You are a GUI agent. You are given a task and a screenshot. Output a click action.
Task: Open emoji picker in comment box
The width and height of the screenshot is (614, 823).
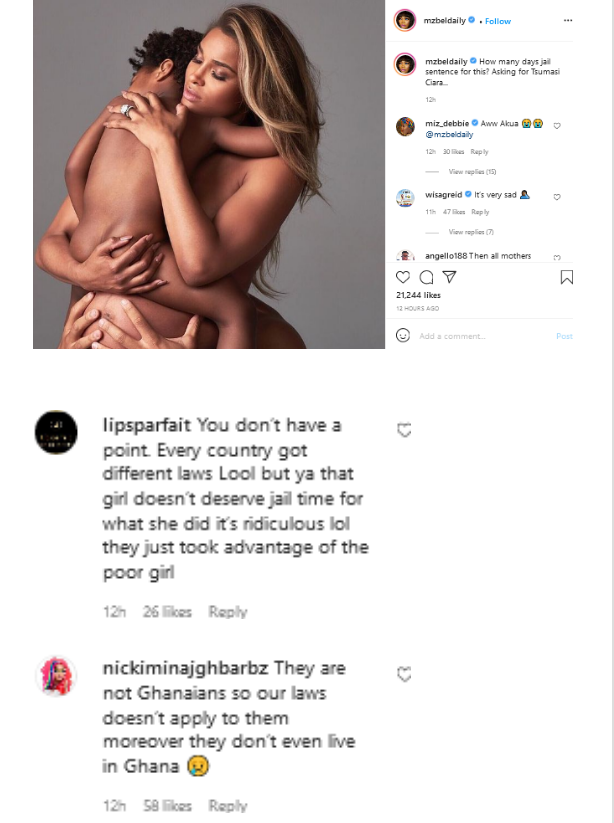click(403, 336)
